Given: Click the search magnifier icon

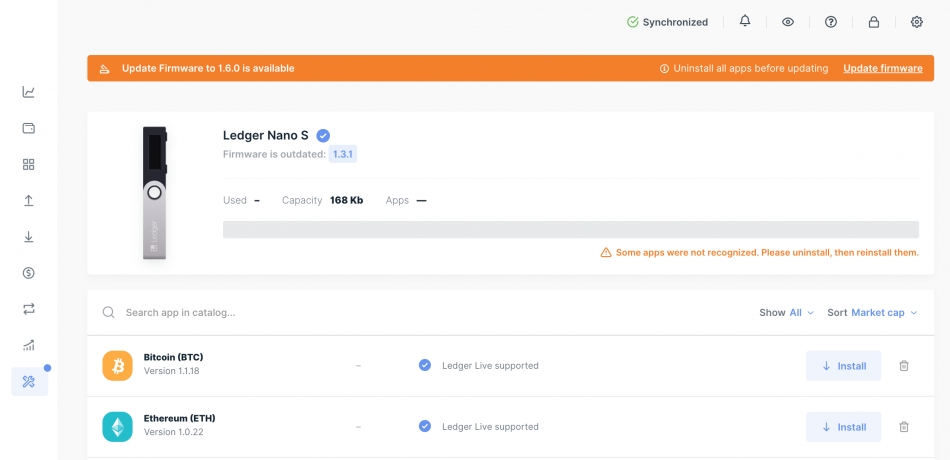Looking at the screenshot, I should tap(108, 312).
